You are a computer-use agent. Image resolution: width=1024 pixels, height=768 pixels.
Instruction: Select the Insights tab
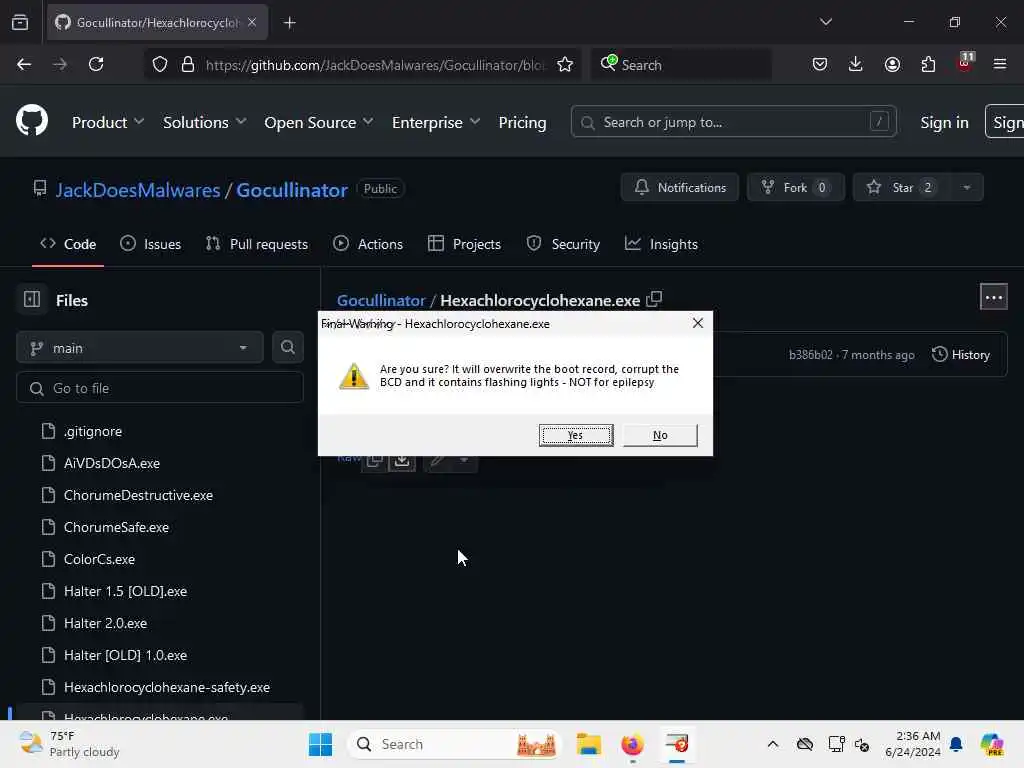tap(662, 244)
